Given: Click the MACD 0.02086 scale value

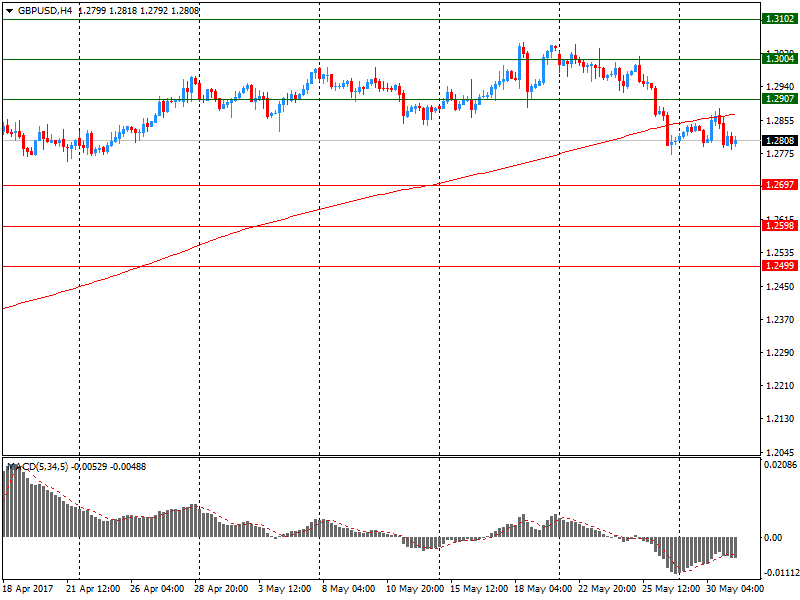Looking at the screenshot, I should [780, 465].
